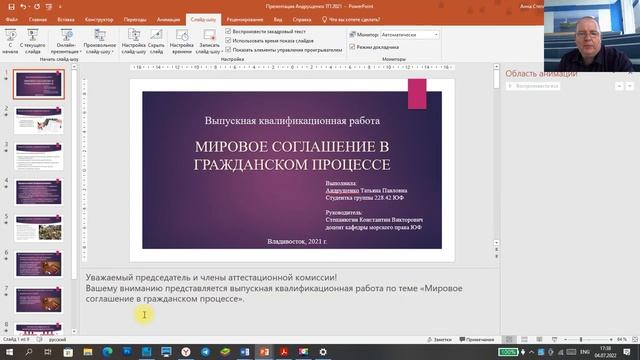The height and width of the screenshot is (360, 640).
Task: Click the Воспроизвести все button in animation pane
Action: point(533,86)
